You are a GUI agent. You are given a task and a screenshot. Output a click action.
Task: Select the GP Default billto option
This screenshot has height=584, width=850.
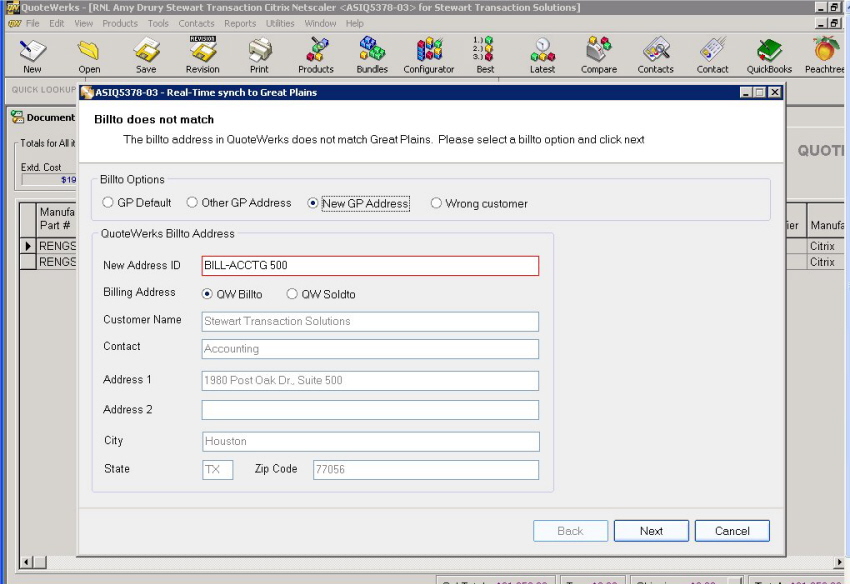pos(107,202)
